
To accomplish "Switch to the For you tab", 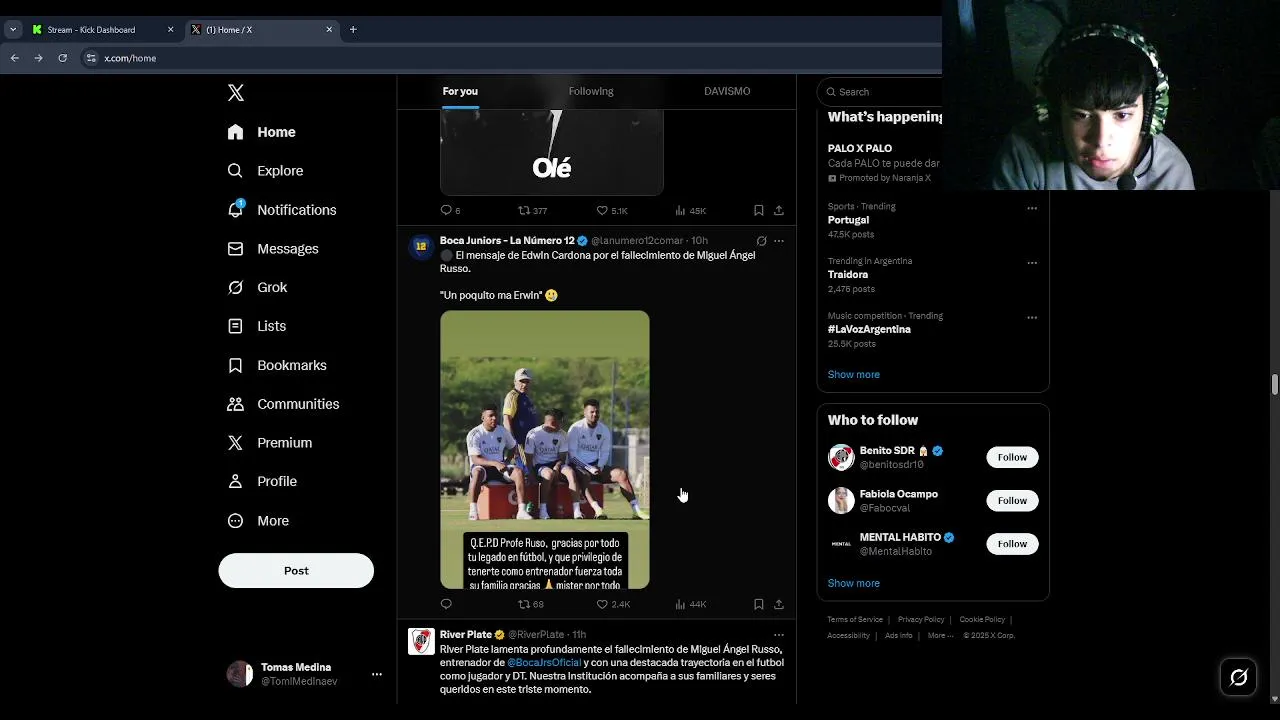I will (460, 91).
